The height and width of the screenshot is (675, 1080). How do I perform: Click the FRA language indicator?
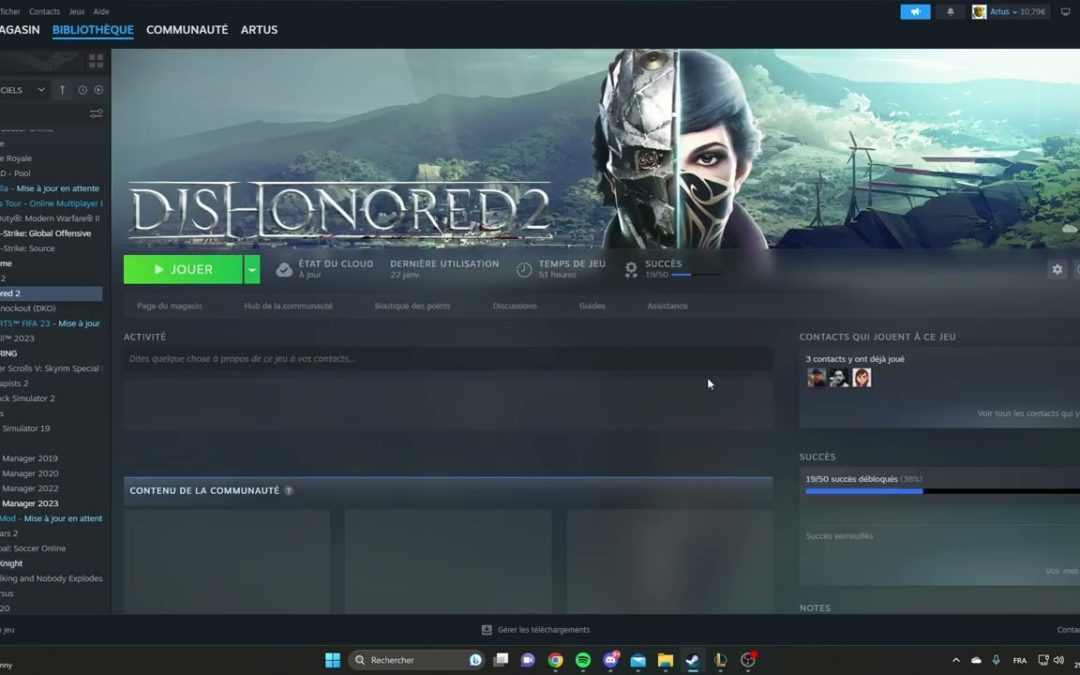point(1019,661)
